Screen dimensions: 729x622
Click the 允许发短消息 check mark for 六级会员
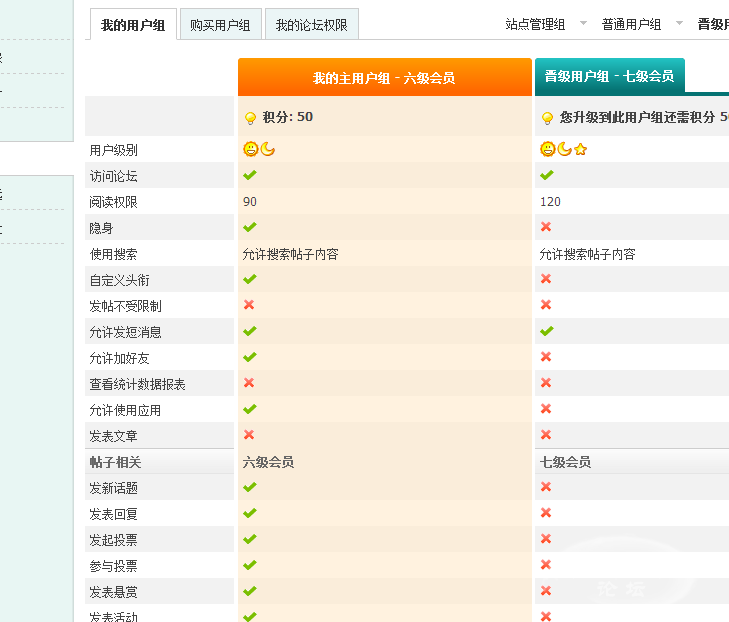250,331
